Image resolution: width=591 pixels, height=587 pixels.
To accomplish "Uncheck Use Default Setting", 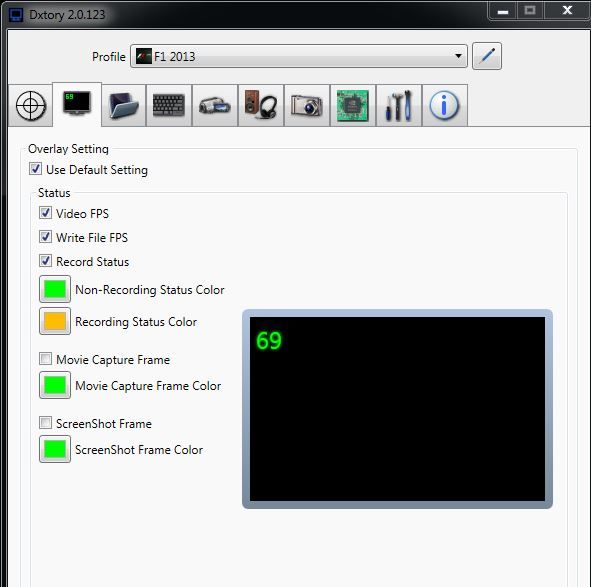I will [35, 169].
